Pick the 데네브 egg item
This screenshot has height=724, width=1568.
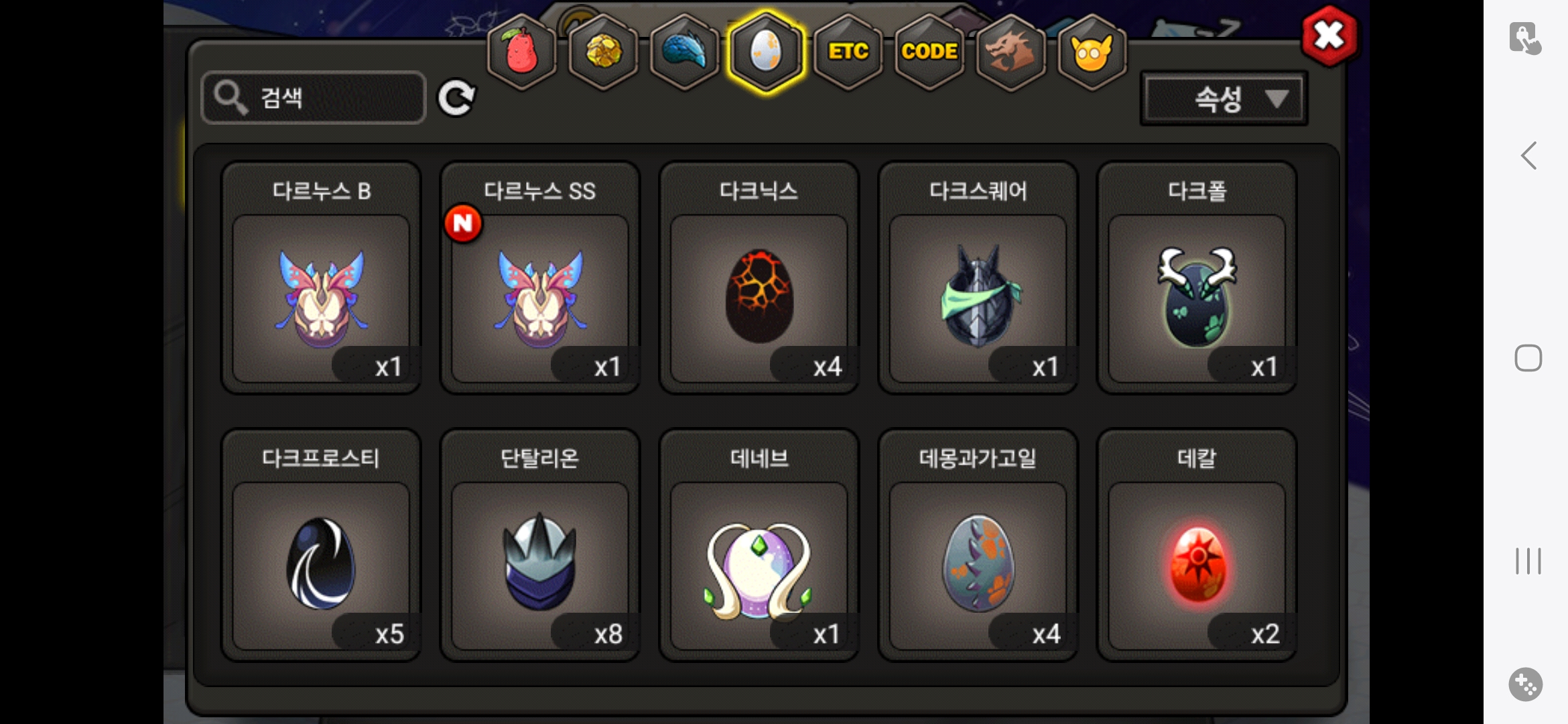[x=759, y=546]
